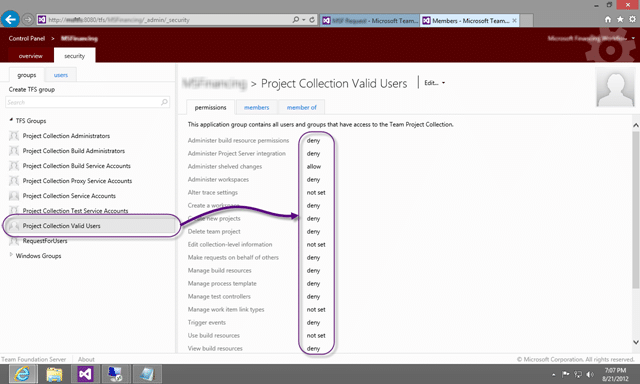Image resolution: width=640 pixels, height=384 pixels.
Task: Launch Visual Studio from the taskbar
Action: pyautogui.click(x=85, y=374)
